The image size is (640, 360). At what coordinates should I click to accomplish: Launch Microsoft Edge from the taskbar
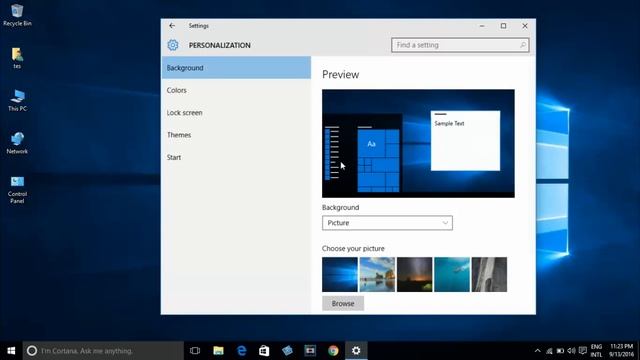tap(242, 351)
